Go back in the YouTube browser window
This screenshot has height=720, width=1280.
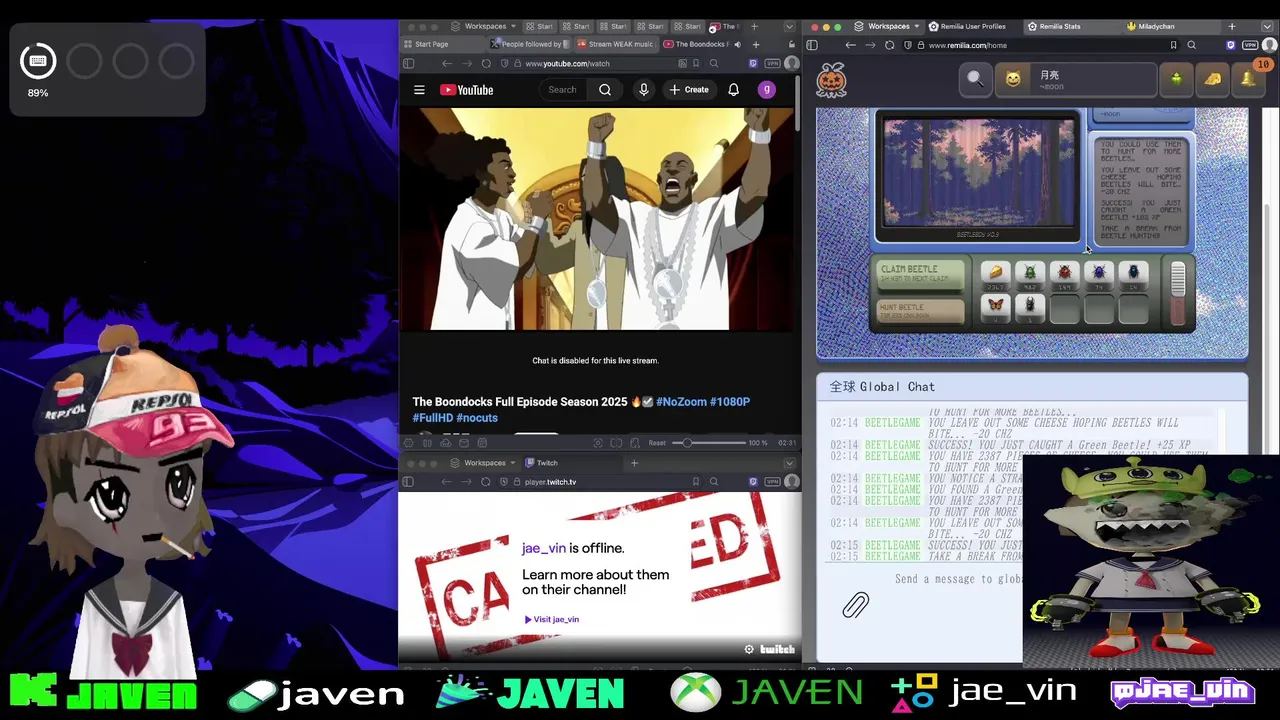(x=447, y=63)
